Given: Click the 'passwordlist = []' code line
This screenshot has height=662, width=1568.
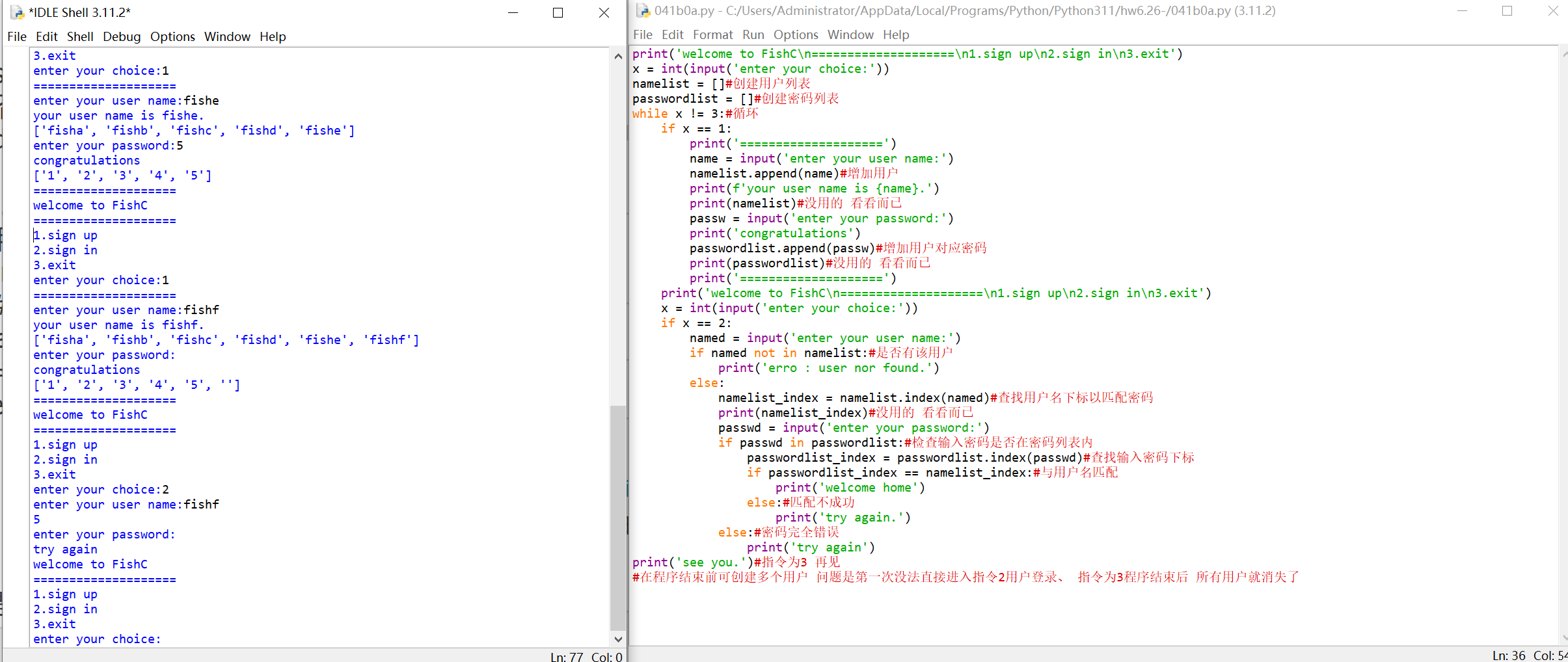Looking at the screenshot, I should pos(735,99).
